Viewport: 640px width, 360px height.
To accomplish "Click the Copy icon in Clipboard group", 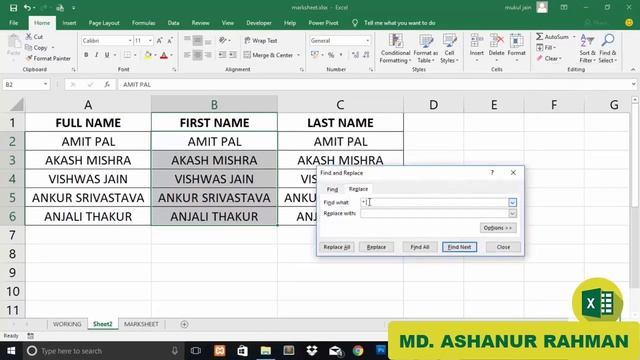I will click(x=29, y=48).
